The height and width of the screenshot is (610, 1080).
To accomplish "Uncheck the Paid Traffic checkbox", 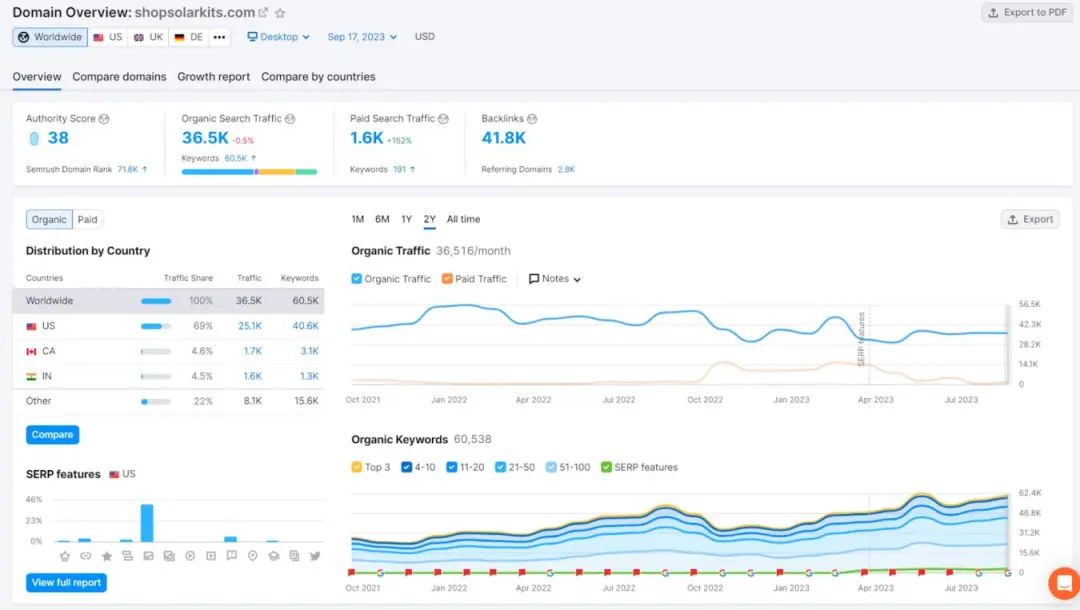I will click(447, 279).
